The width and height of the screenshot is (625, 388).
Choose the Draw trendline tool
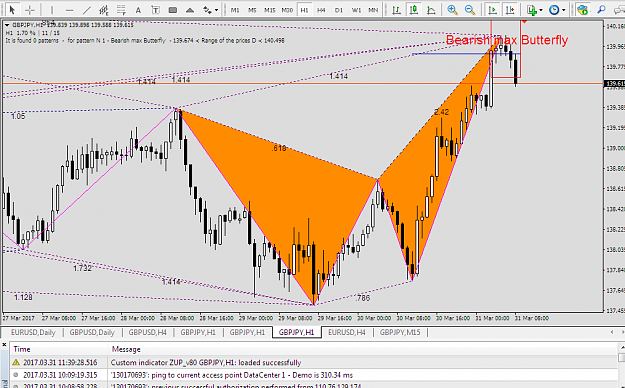pos(86,10)
